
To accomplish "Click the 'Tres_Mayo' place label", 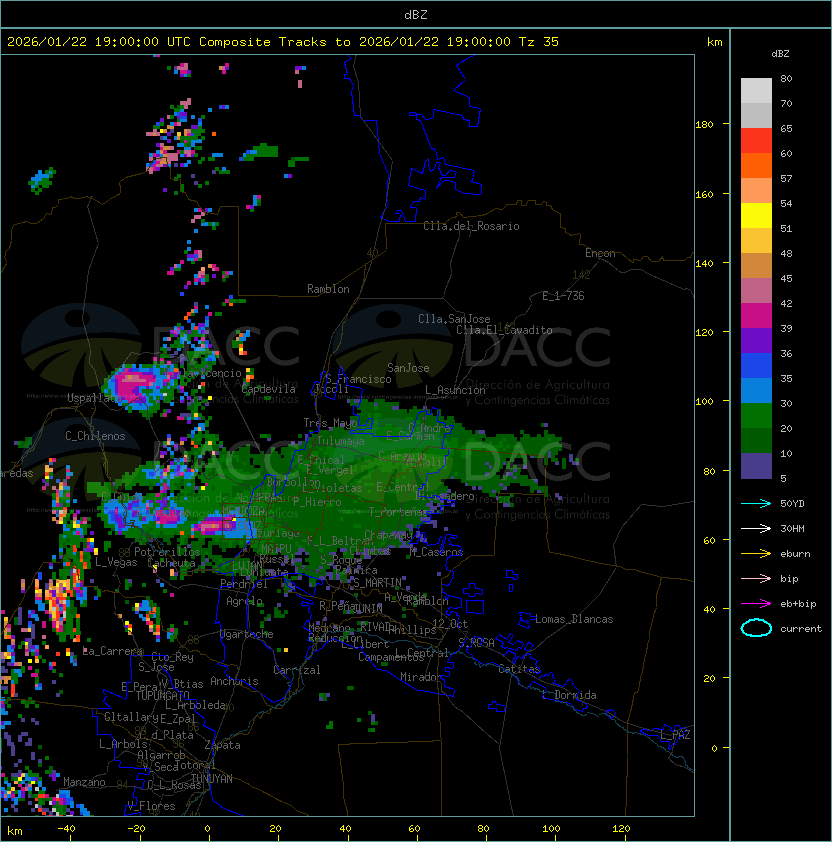I will 330,423.
